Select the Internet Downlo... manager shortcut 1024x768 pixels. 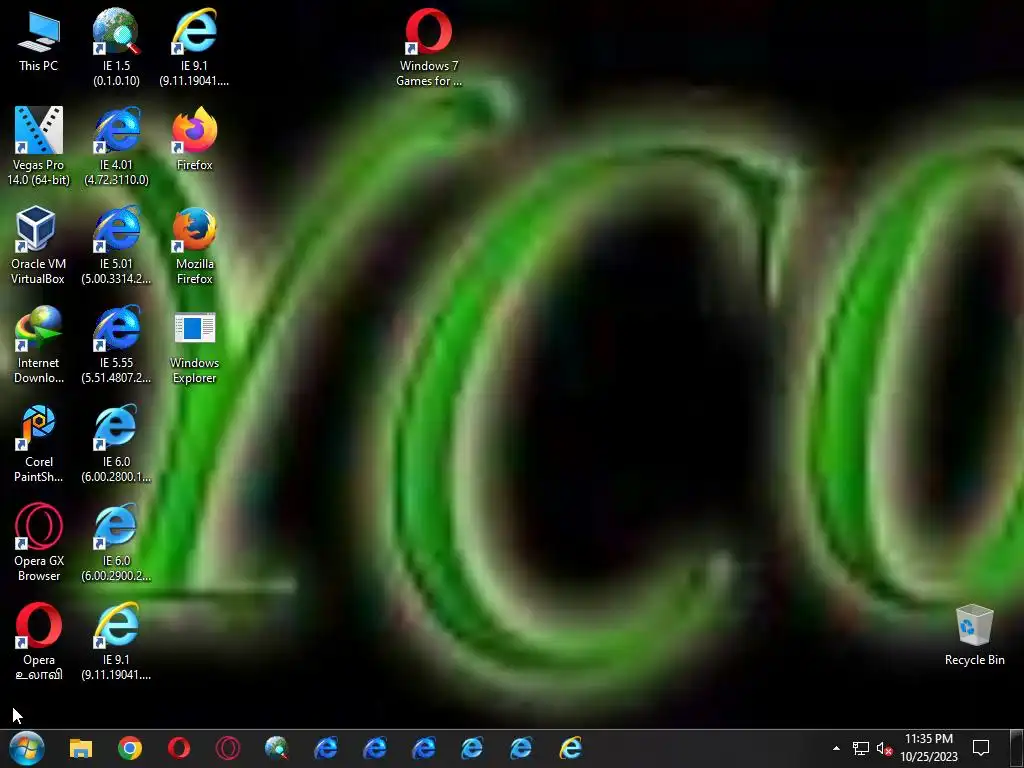click(x=39, y=345)
